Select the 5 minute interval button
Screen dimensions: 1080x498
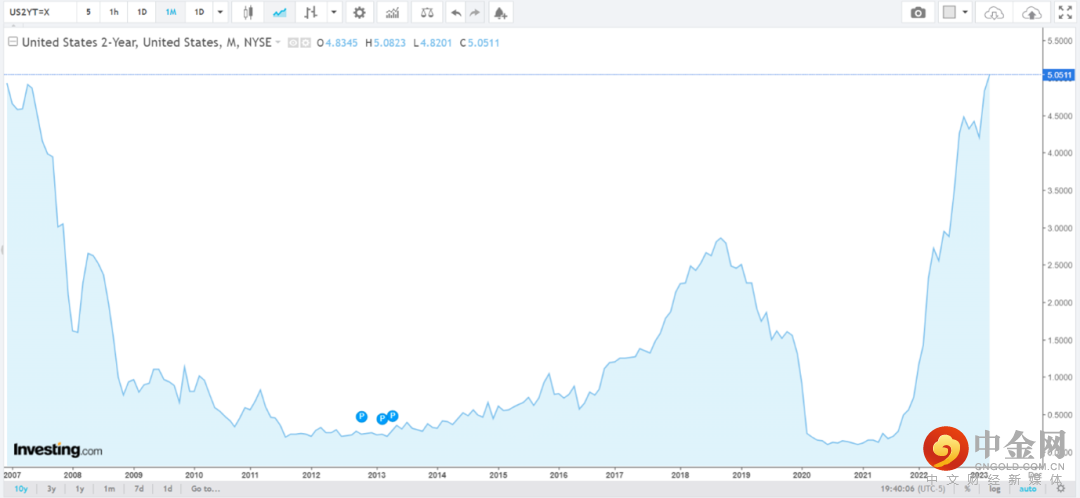88,12
